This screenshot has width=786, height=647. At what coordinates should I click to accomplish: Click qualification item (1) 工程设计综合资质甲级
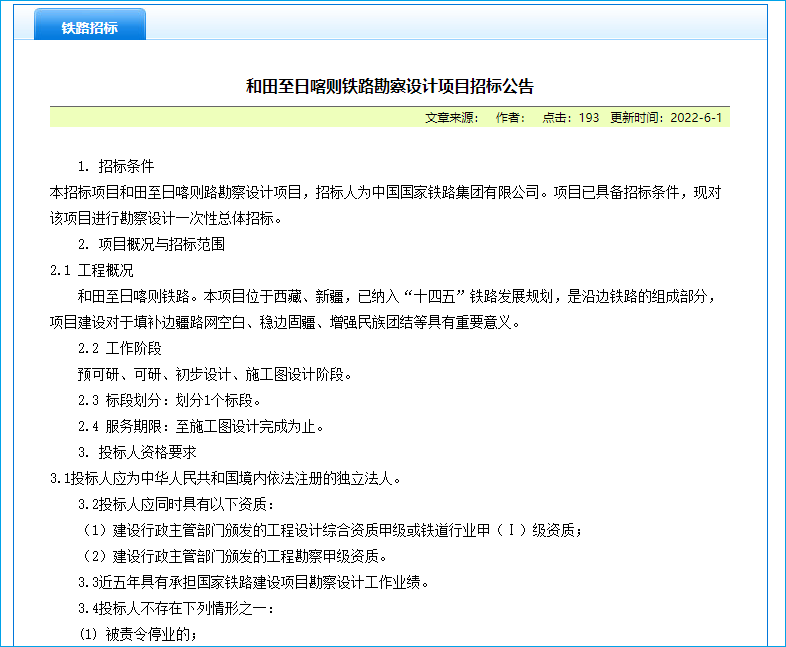[x=331, y=530]
